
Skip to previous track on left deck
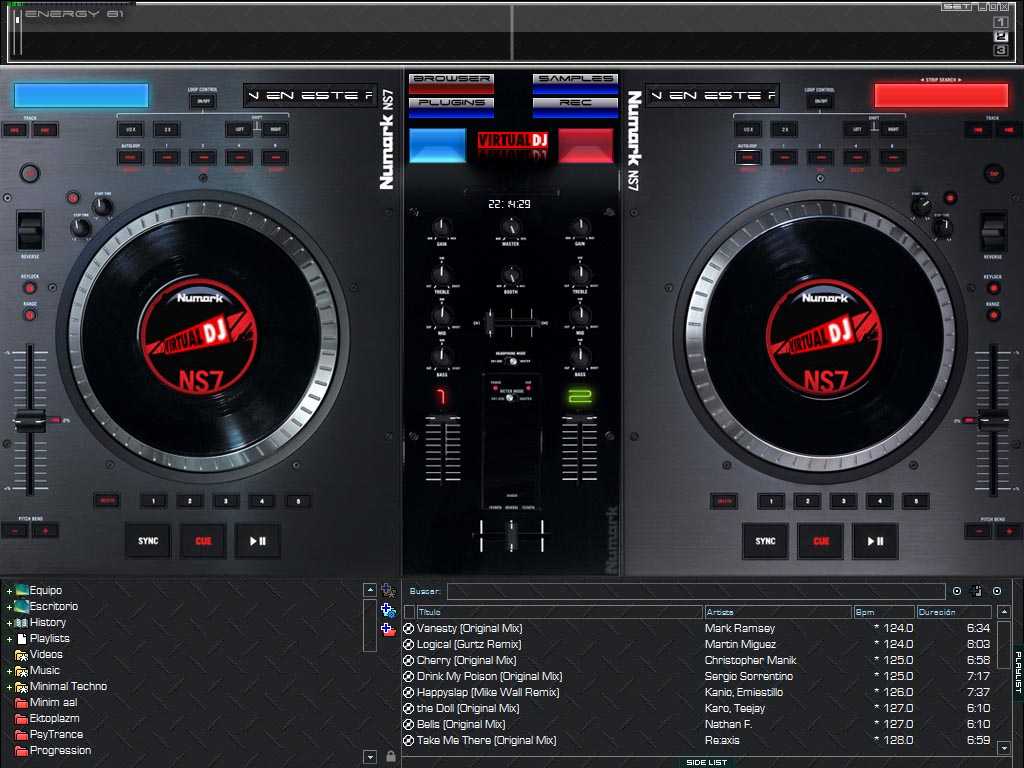14,129
